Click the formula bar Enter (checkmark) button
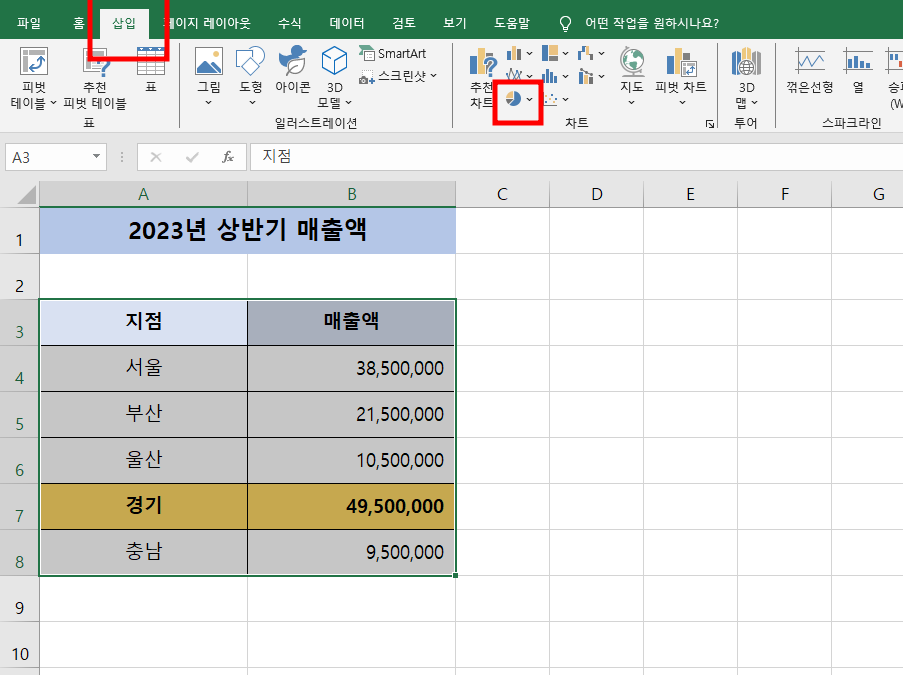 coord(192,157)
